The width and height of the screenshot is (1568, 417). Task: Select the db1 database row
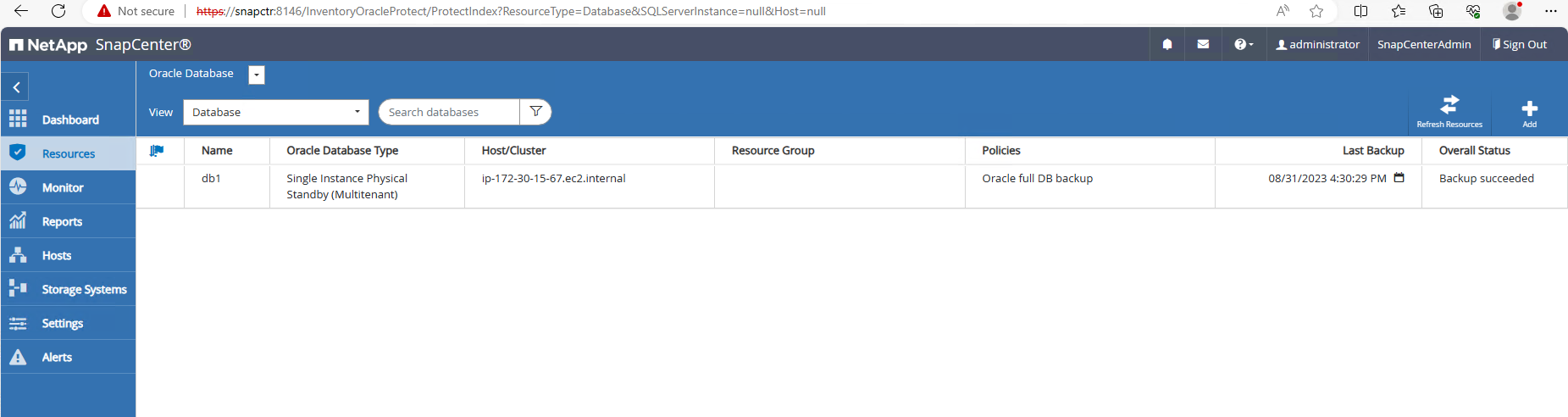(x=851, y=186)
